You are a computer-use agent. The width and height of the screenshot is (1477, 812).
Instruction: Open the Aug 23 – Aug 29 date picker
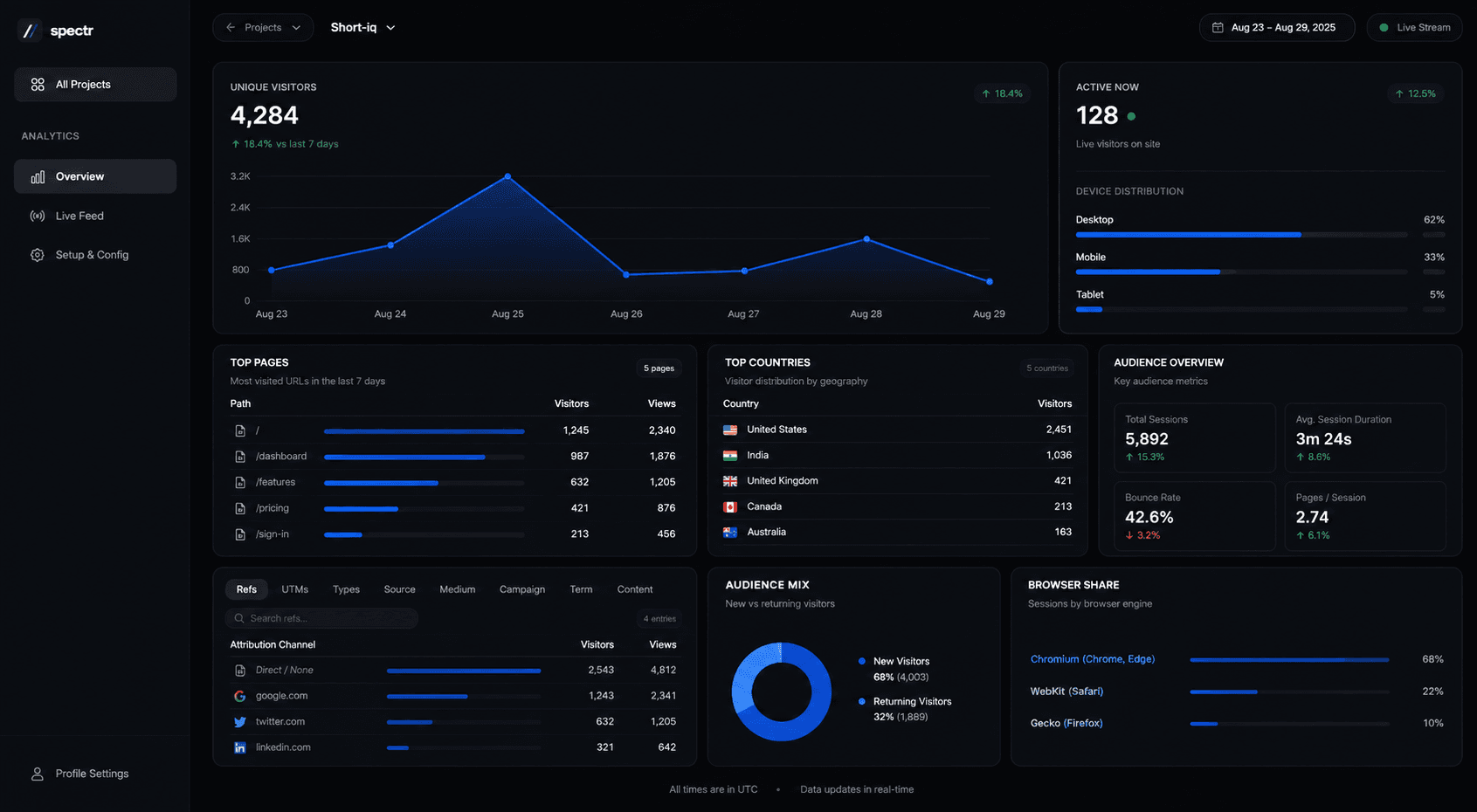(1276, 28)
